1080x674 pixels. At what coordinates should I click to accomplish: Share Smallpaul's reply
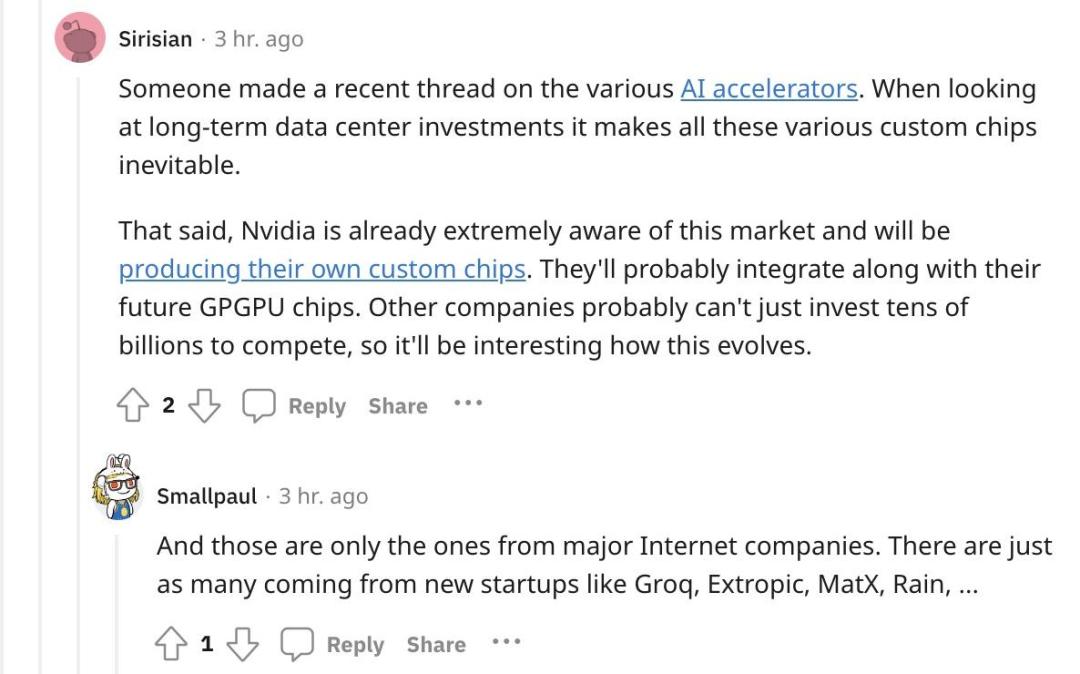(435, 645)
